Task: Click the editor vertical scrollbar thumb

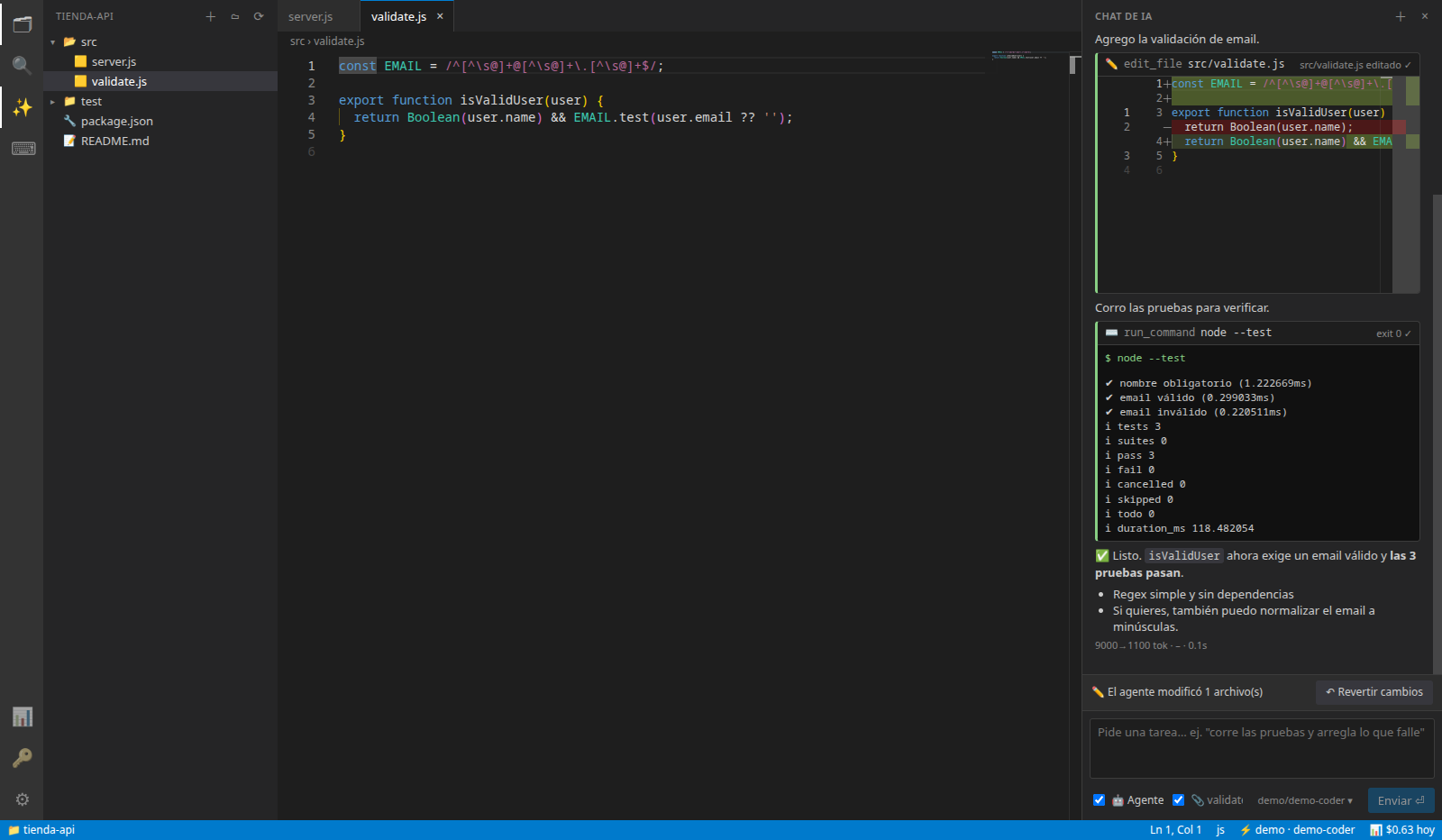Action: pos(1074,65)
